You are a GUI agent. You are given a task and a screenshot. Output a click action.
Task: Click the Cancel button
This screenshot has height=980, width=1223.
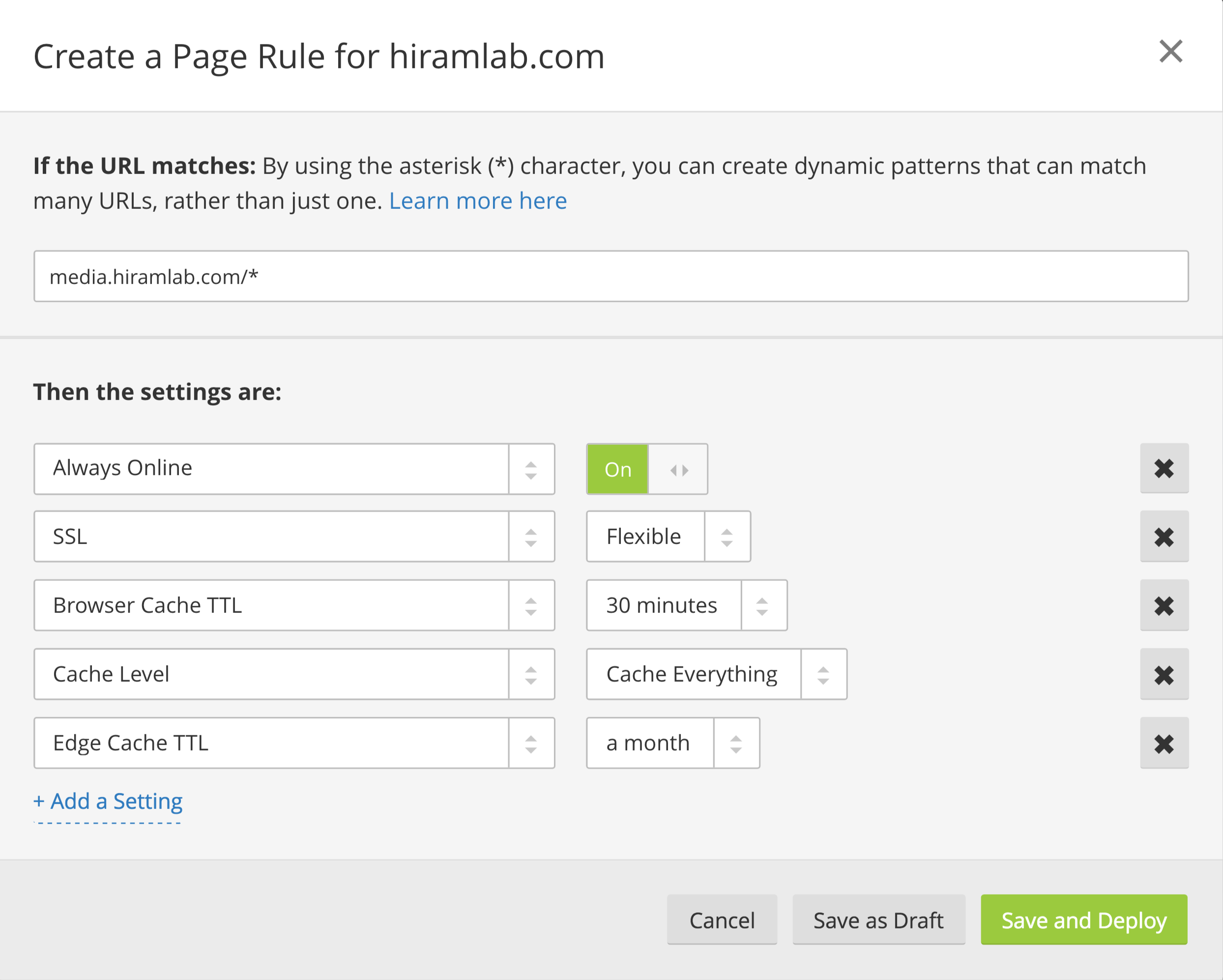(x=722, y=920)
